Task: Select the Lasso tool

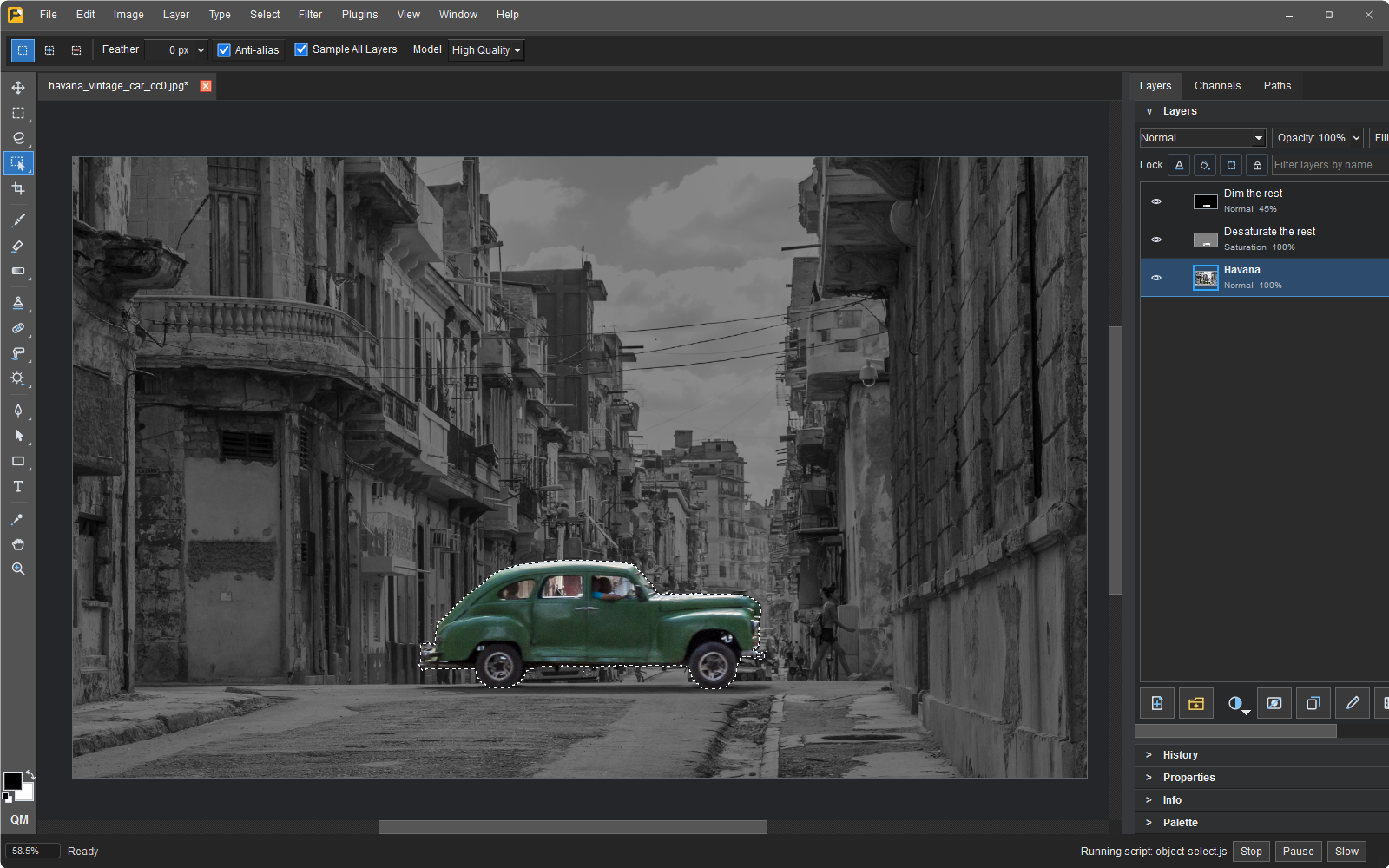Action: (18, 138)
